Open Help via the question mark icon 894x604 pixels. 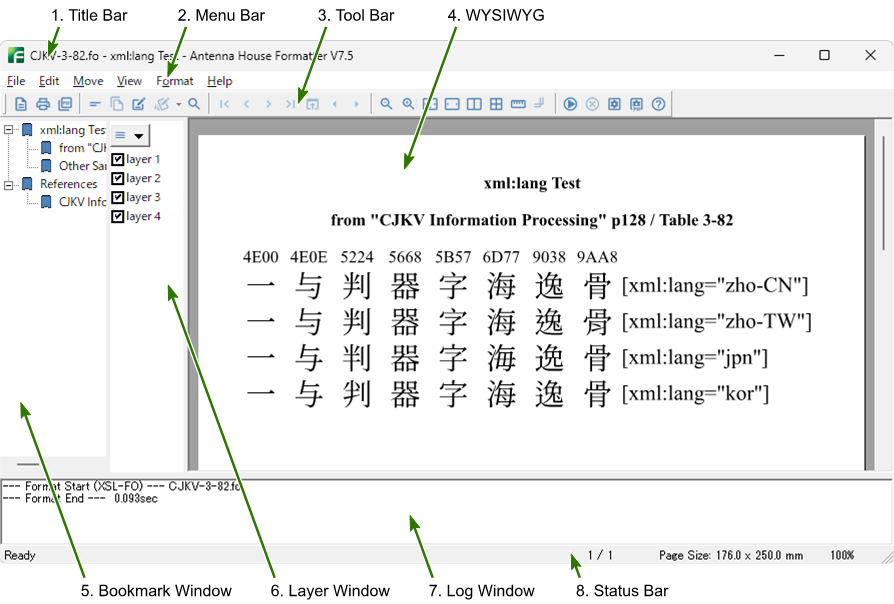(x=657, y=103)
